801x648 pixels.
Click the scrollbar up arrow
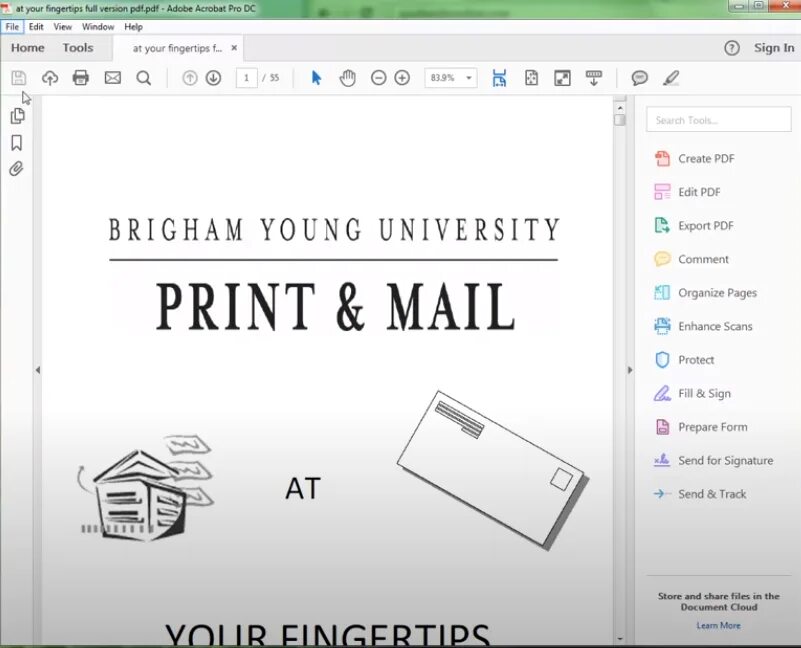click(620, 108)
